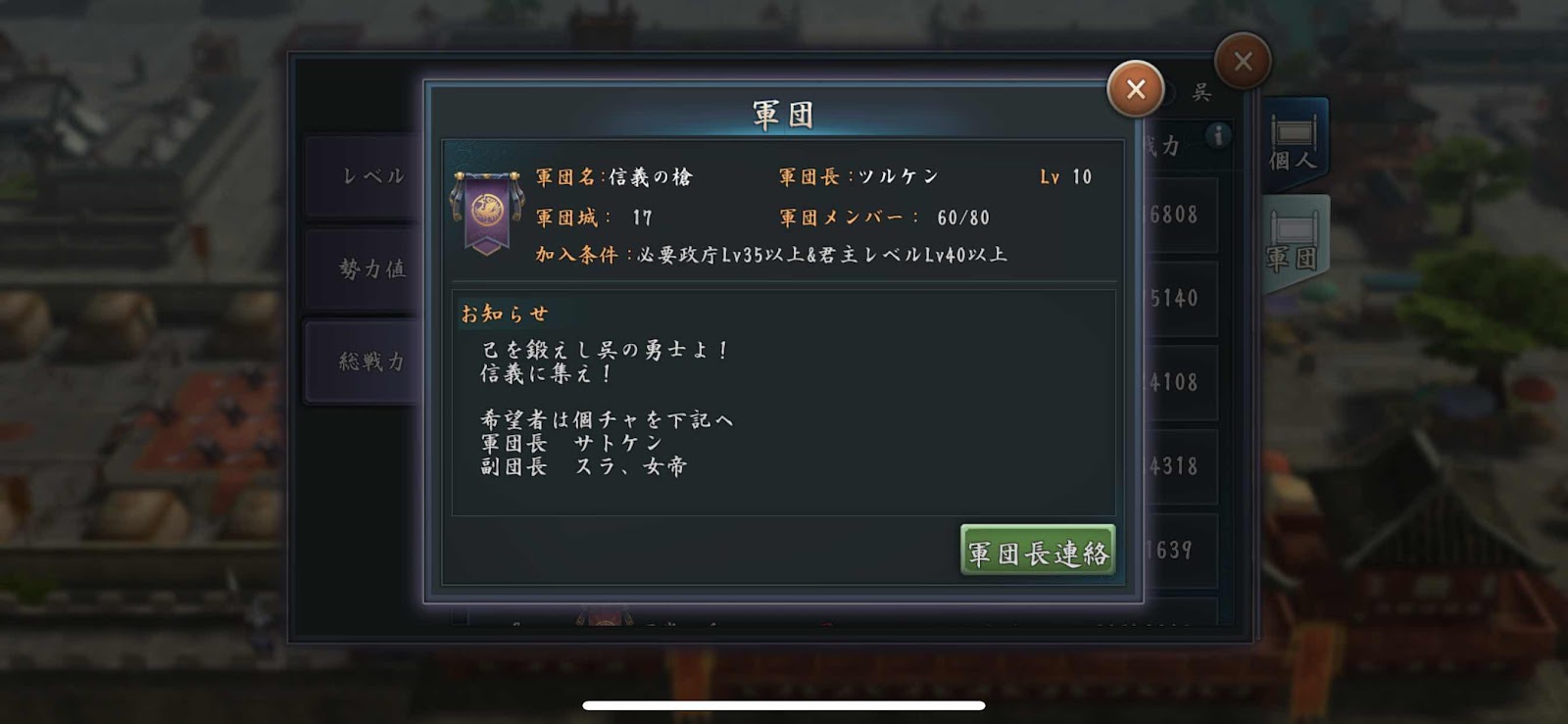Click the info icon beside 戦力
Image resolution: width=1568 pixels, height=724 pixels.
point(1217,135)
